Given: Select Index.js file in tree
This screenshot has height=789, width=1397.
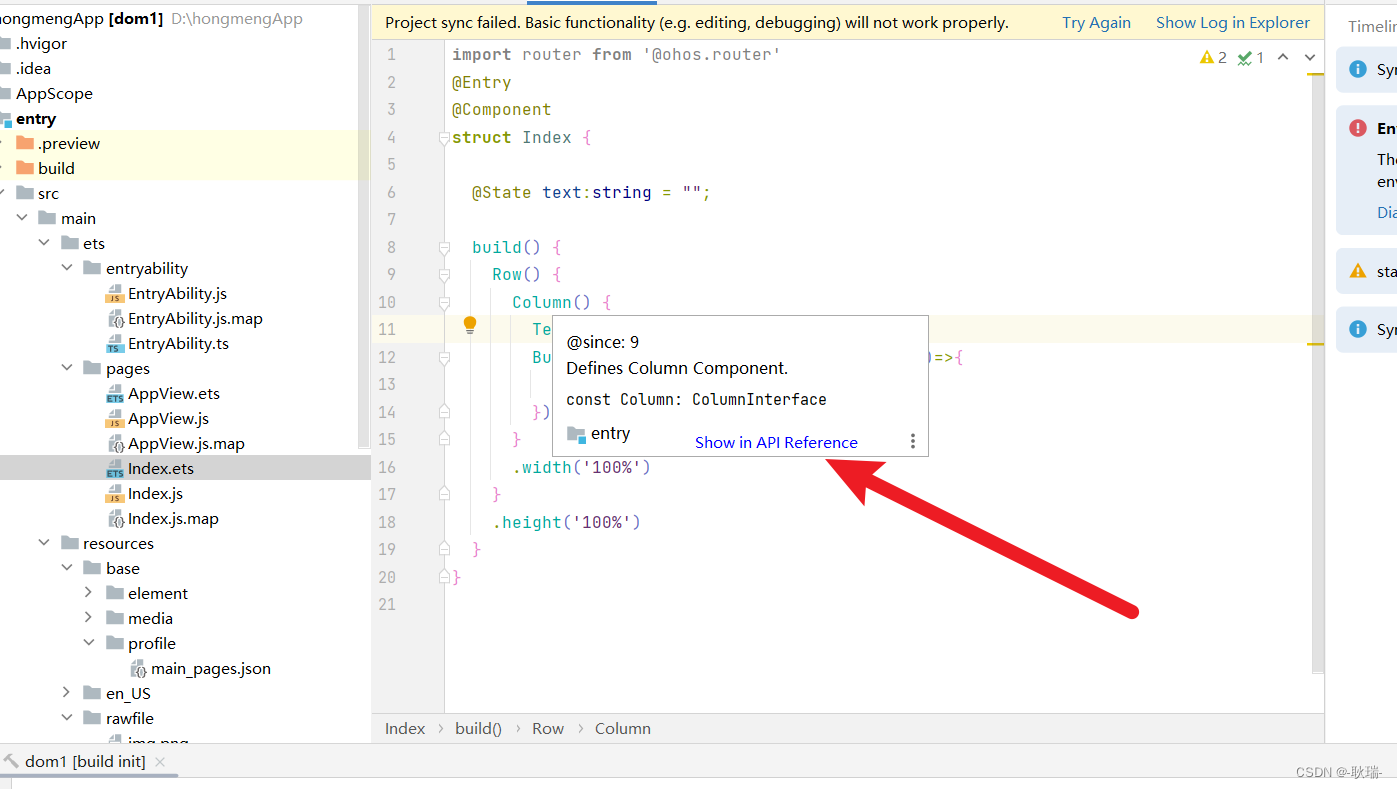Looking at the screenshot, I should click(x=155, y=493).
